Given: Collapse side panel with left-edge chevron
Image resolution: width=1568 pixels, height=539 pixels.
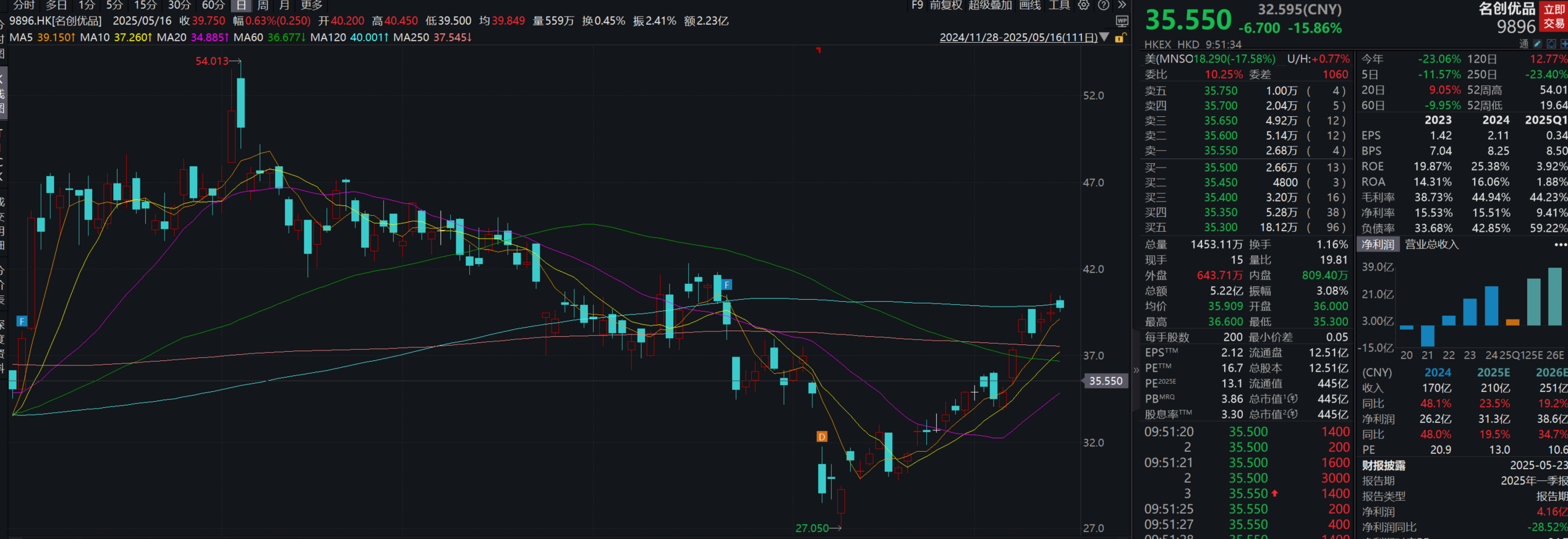Looking at the screenshot, I should [1136, 370].
